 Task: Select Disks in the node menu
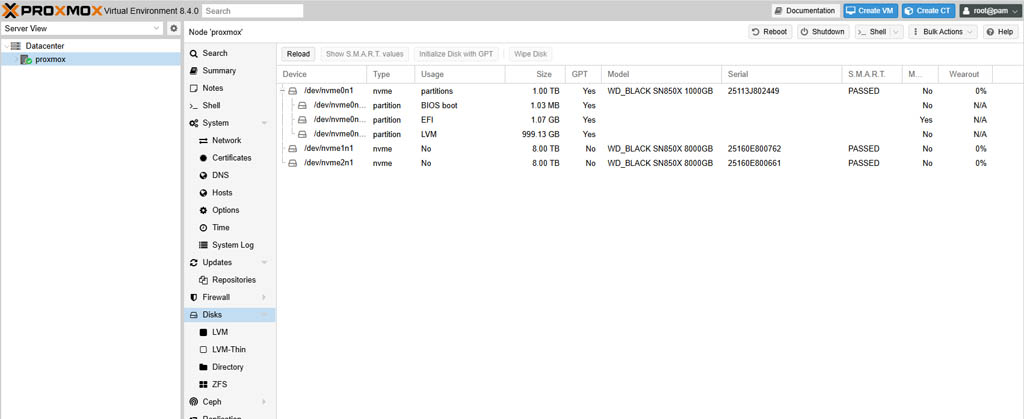coord(229,315)
